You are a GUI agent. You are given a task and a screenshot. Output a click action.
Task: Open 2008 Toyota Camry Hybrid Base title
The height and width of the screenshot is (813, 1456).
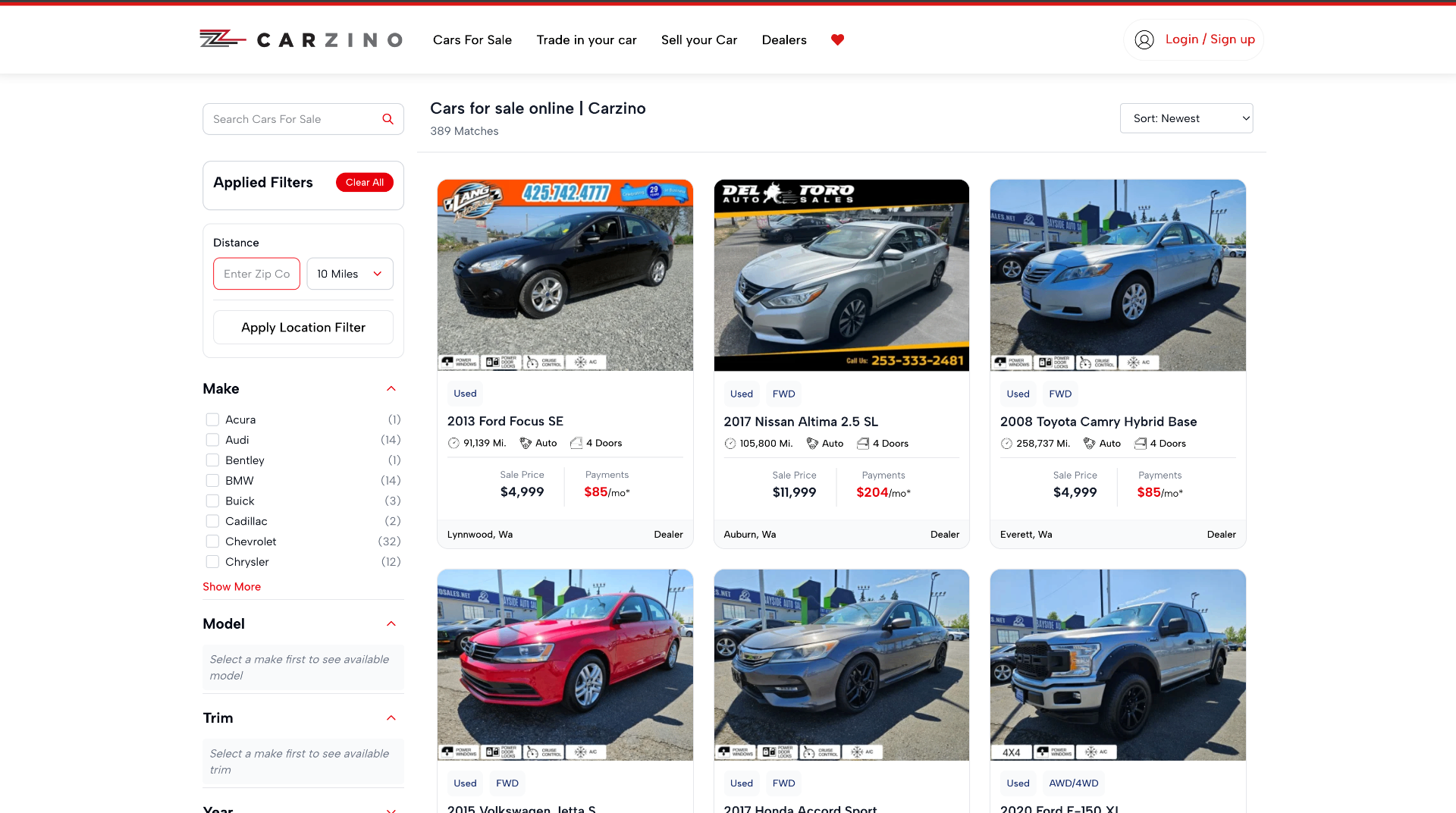tap(1098, 422)
